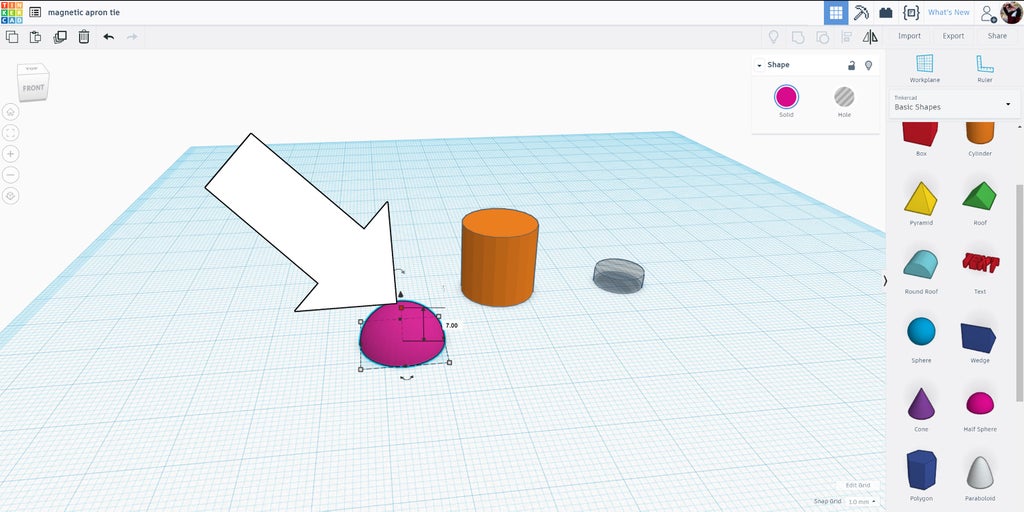Click the Mirror/Flip tool icon
The height and width of the screenshot is (512, 1024).
click(x=871, y=37)
